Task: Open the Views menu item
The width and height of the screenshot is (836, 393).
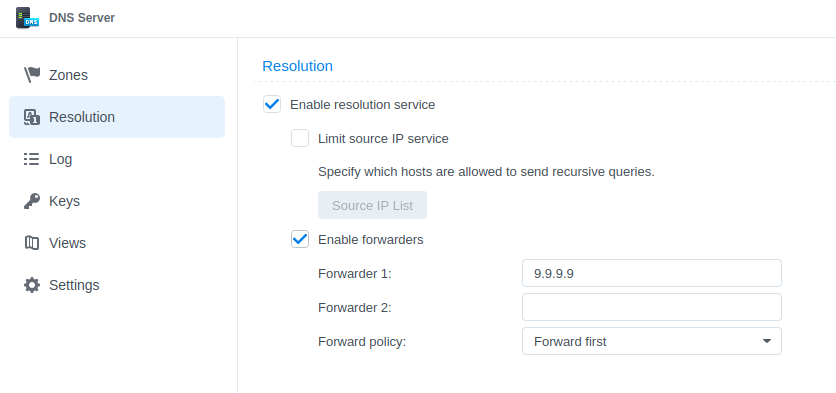Action: pyautogui.click(x=117, y=243)
